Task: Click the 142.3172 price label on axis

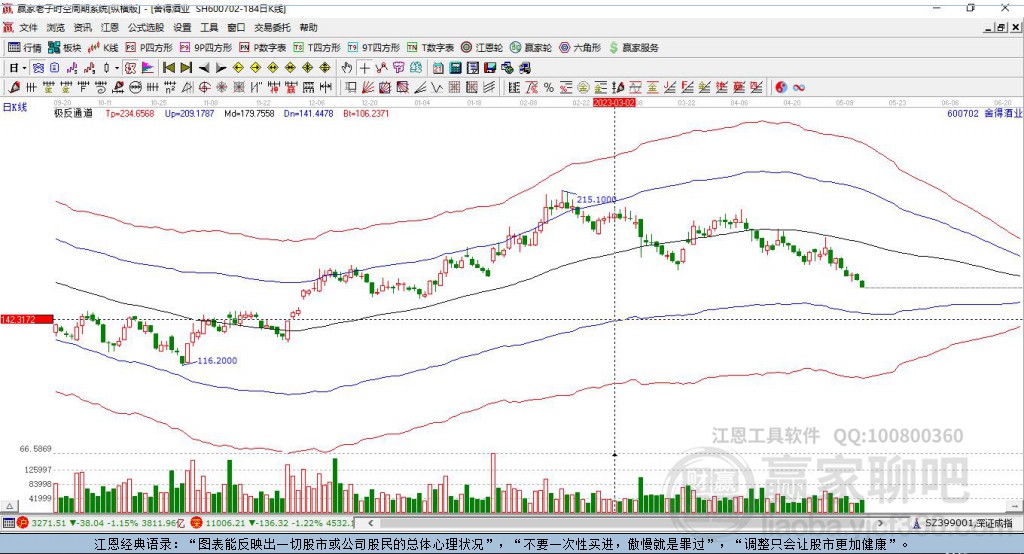Action: coord(27,319)
